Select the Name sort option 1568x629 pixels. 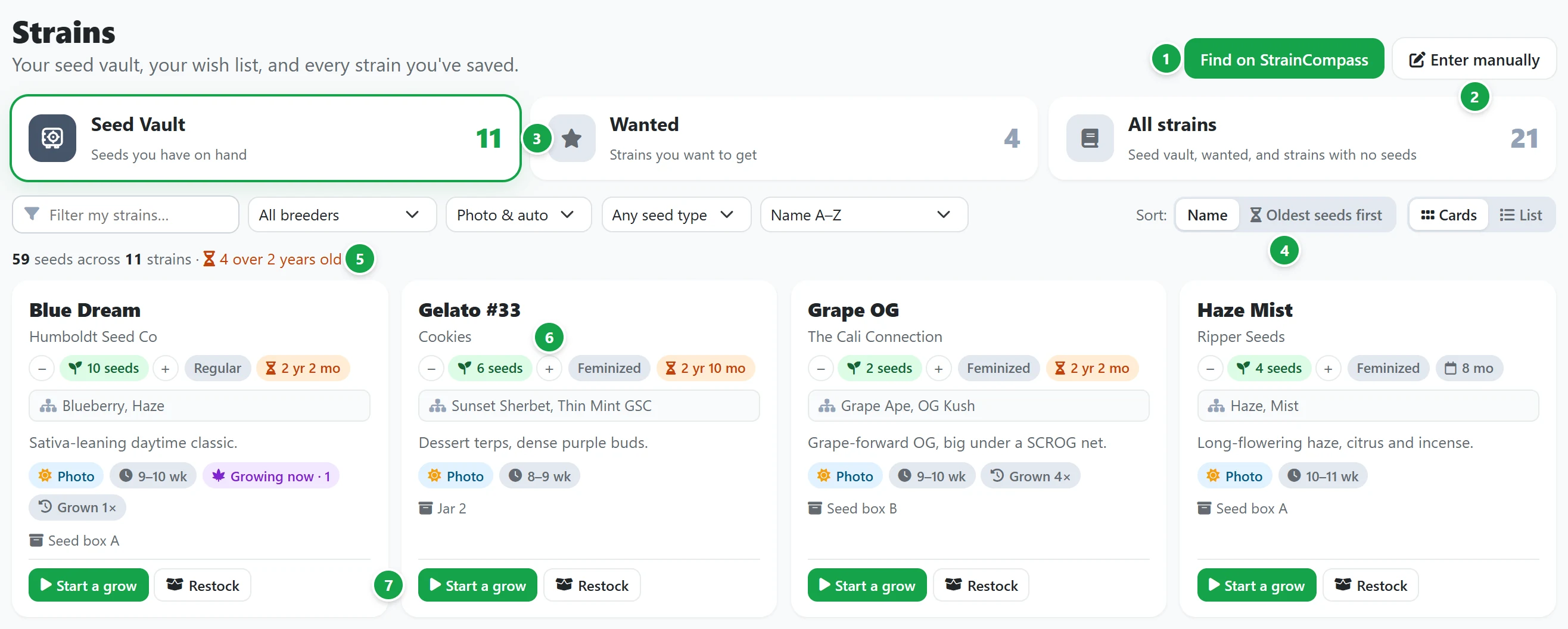click(1206, 215)
